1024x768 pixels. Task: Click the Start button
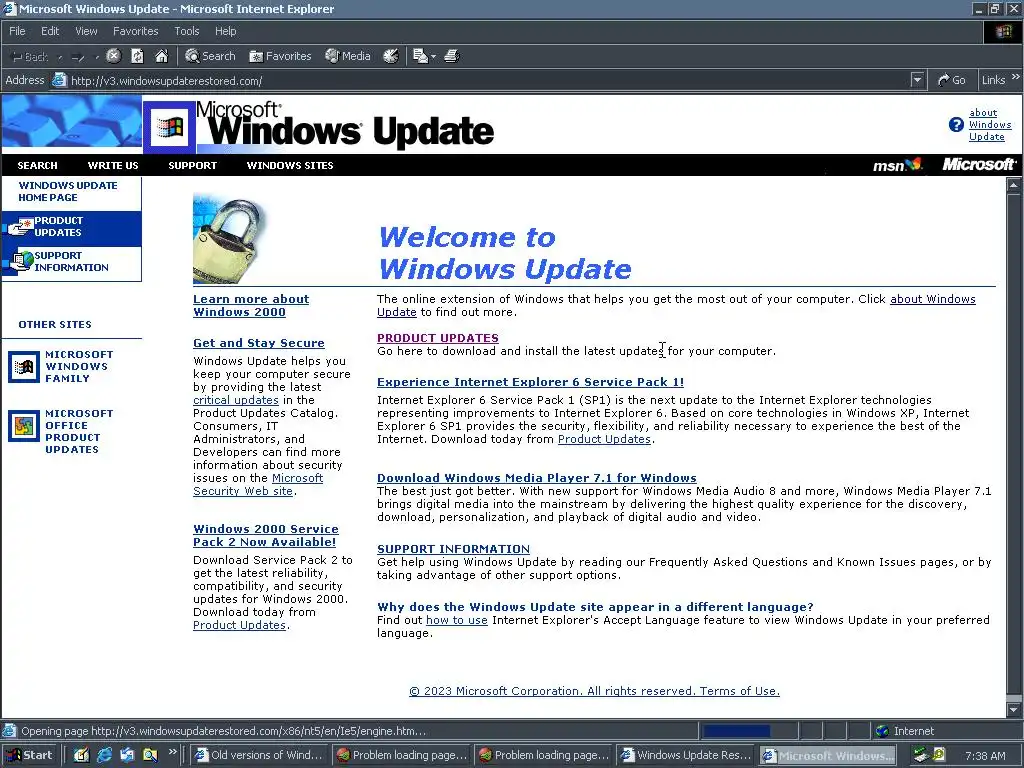pos(31,755)
